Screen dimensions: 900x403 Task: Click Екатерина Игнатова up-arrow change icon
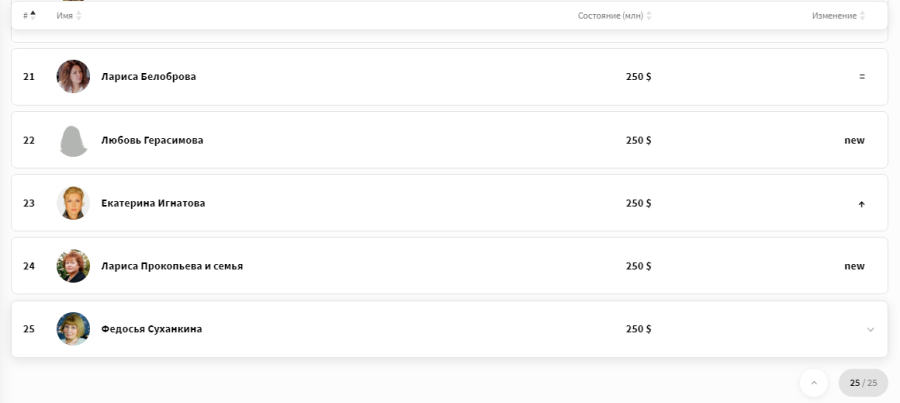pyautogui.click(x=862, y=204)
